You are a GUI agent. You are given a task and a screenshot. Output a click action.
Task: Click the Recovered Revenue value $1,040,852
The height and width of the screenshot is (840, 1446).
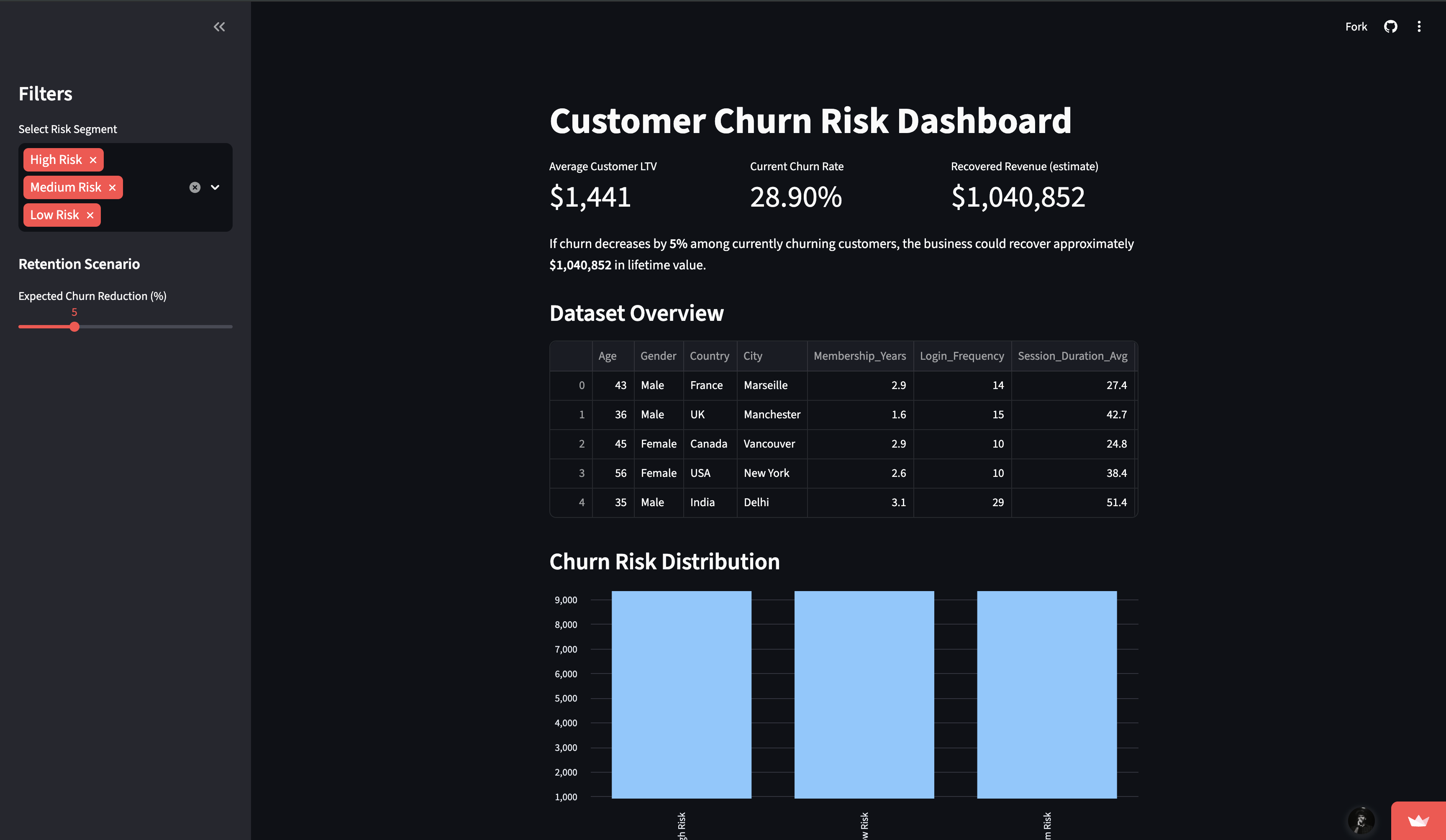tap(1018, 197)
